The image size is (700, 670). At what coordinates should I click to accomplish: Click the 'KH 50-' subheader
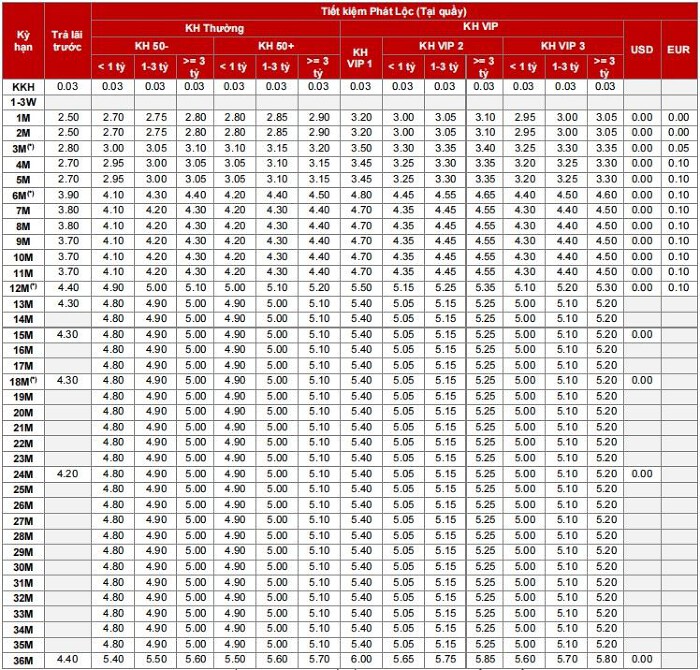[x=152, y=46]
